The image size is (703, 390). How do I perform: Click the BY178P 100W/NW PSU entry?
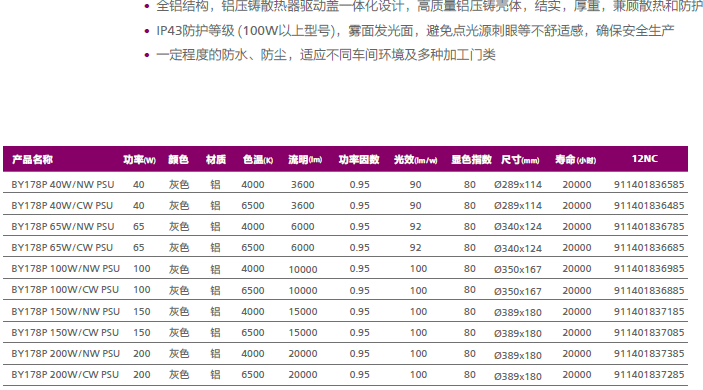65,269
